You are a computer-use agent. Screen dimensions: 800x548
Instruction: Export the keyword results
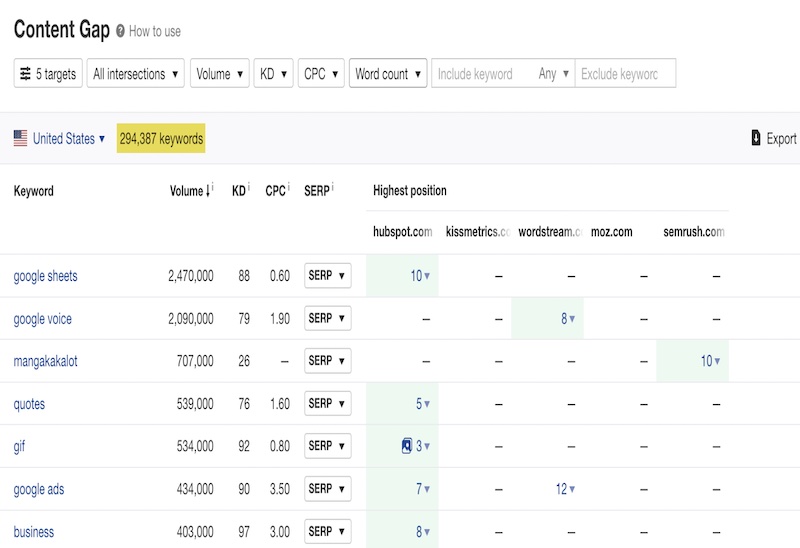pos(774,138)
